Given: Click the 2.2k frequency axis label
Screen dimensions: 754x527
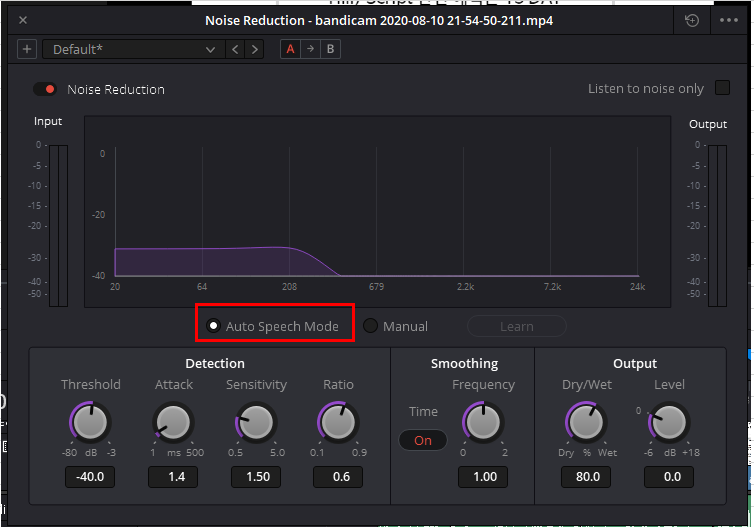Looking at the screenshot, I should 465,287.
